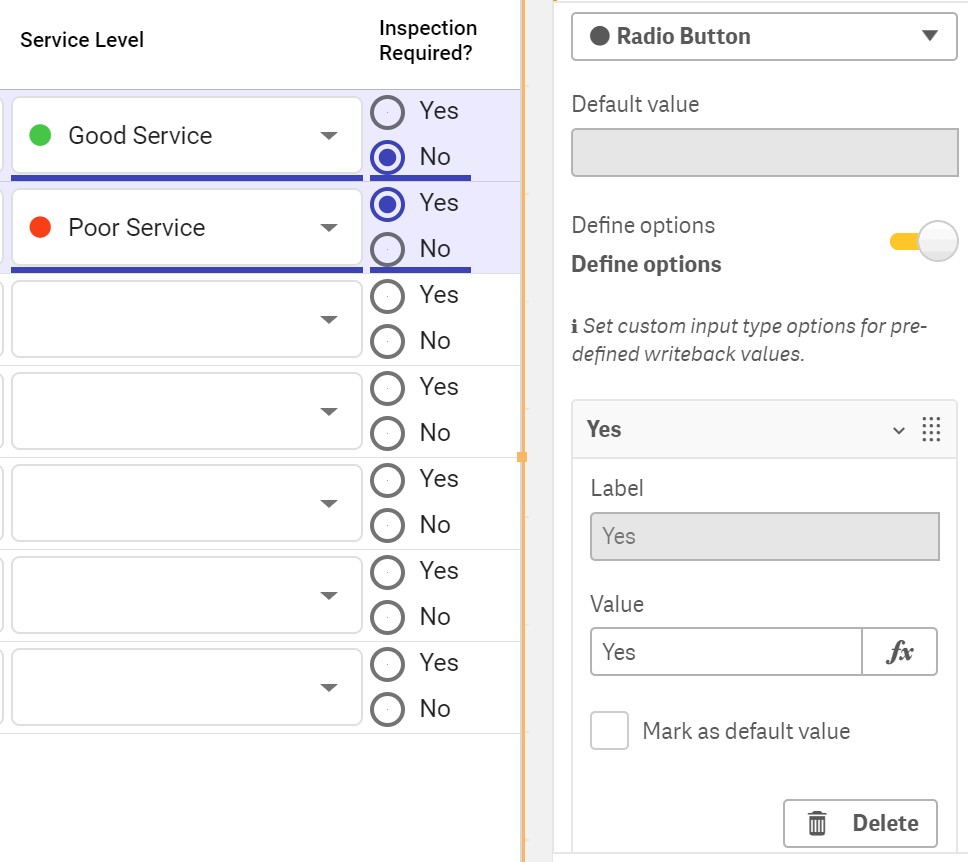Click the info icon beside the hint text

pyautogui.click(x=575, y=327)
